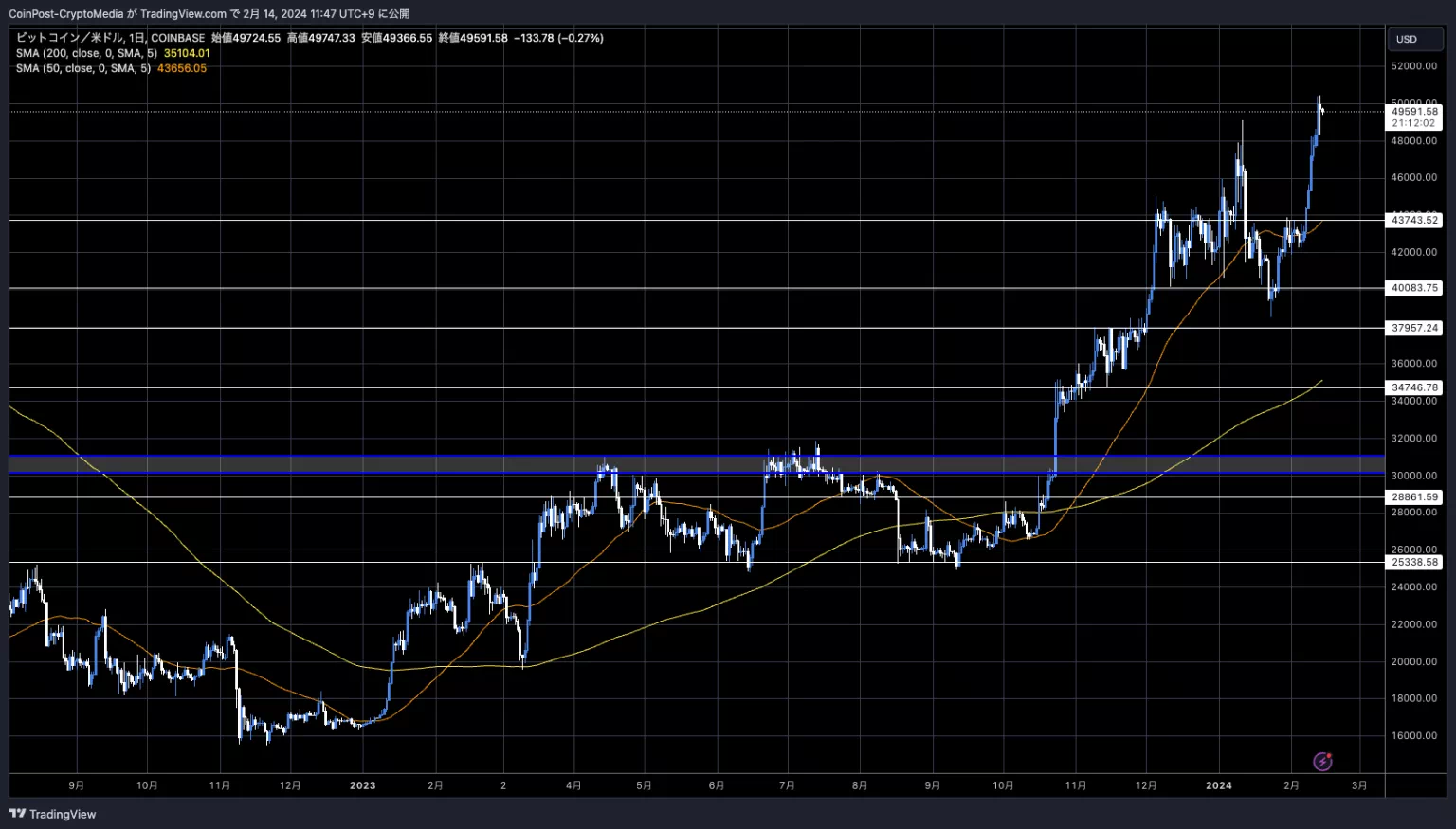Click the CoinPost-CryptoMedia publisher name
Screen dimensions: 1456x829
click(x=66, y=13)
